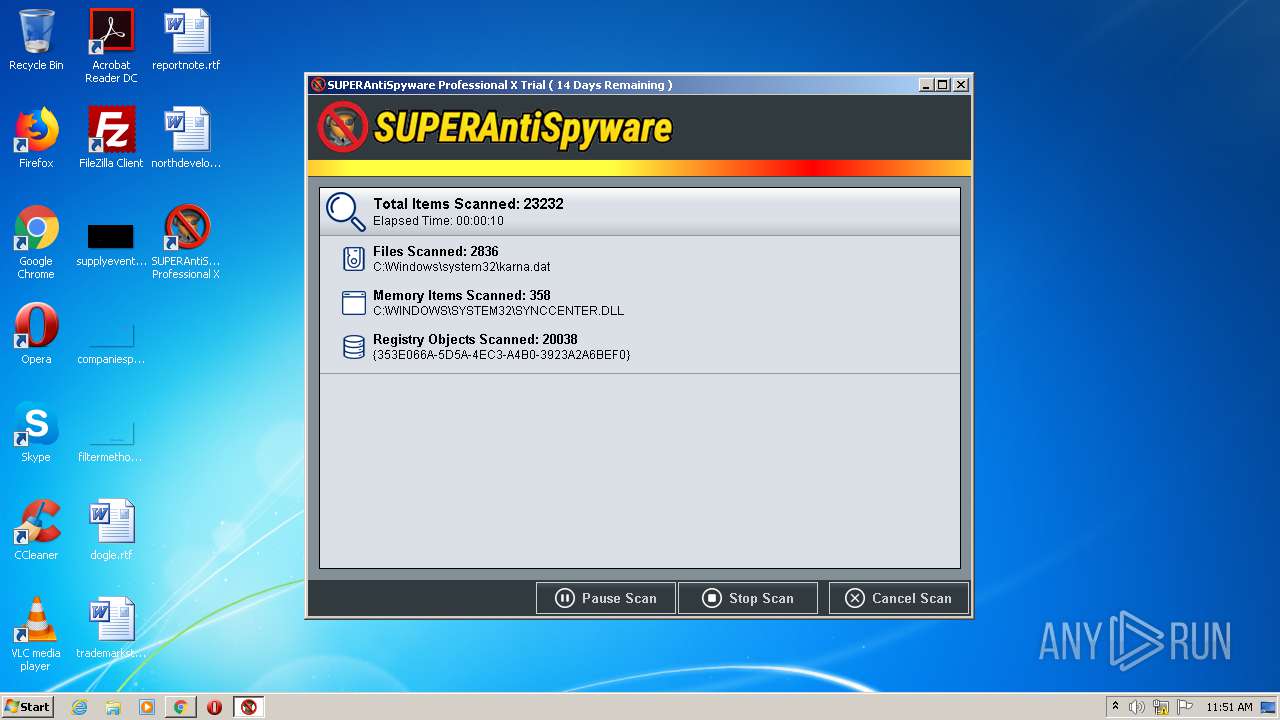Screen dimensions: 1280x720
Task: Select Acrobat Reader DC desktop icon
Action: [111, 46]
